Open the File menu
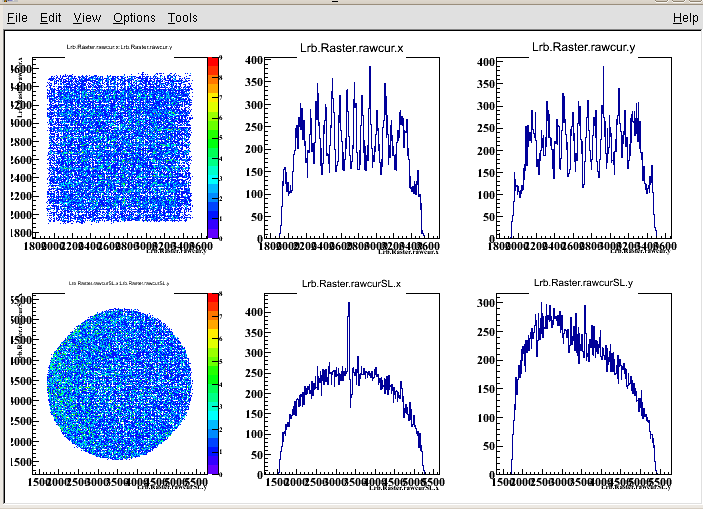 (17, 18)
